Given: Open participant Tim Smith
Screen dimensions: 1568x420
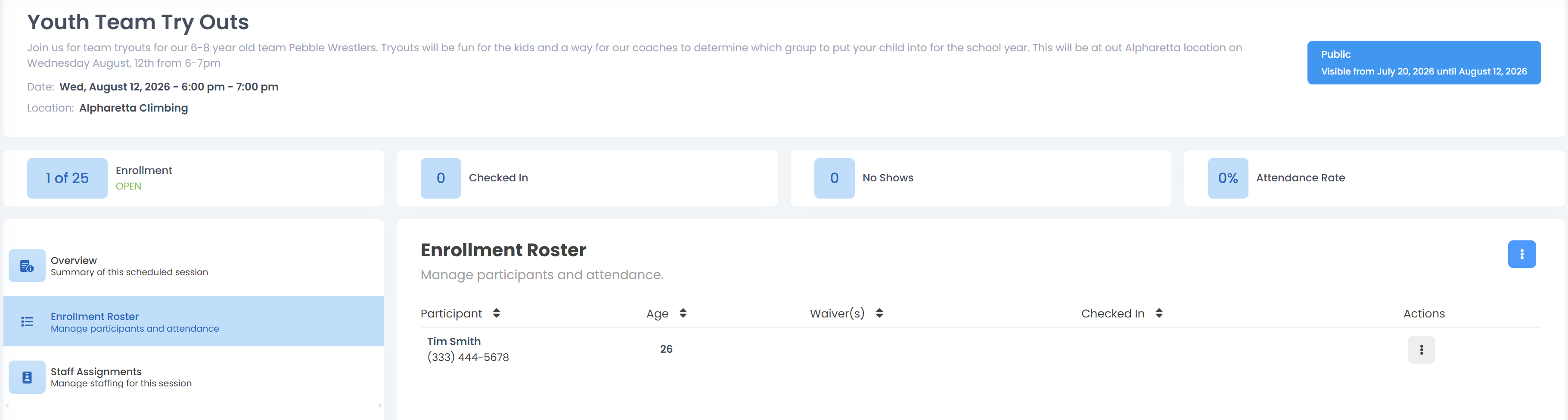Looking at the screenshot, I should (x=453, y=342).
